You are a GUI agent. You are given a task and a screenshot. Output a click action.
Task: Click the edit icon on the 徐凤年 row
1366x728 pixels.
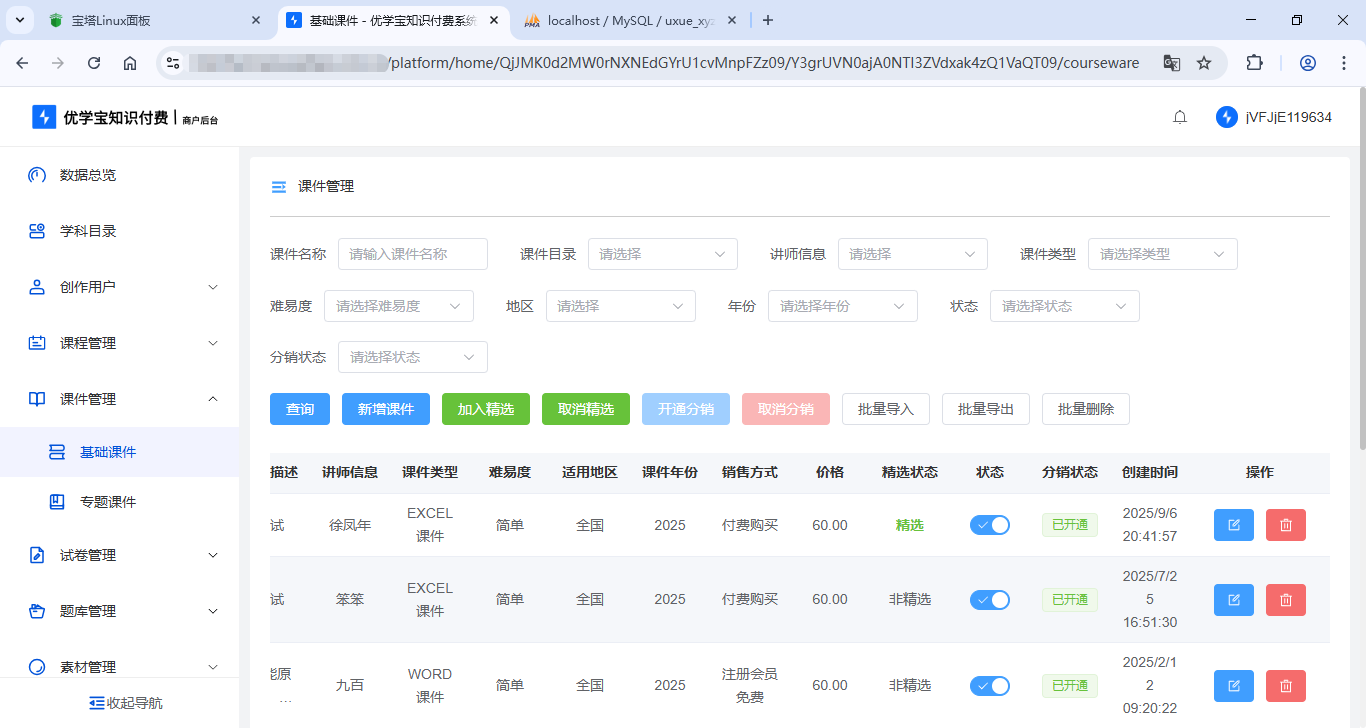click(1233, 524)
